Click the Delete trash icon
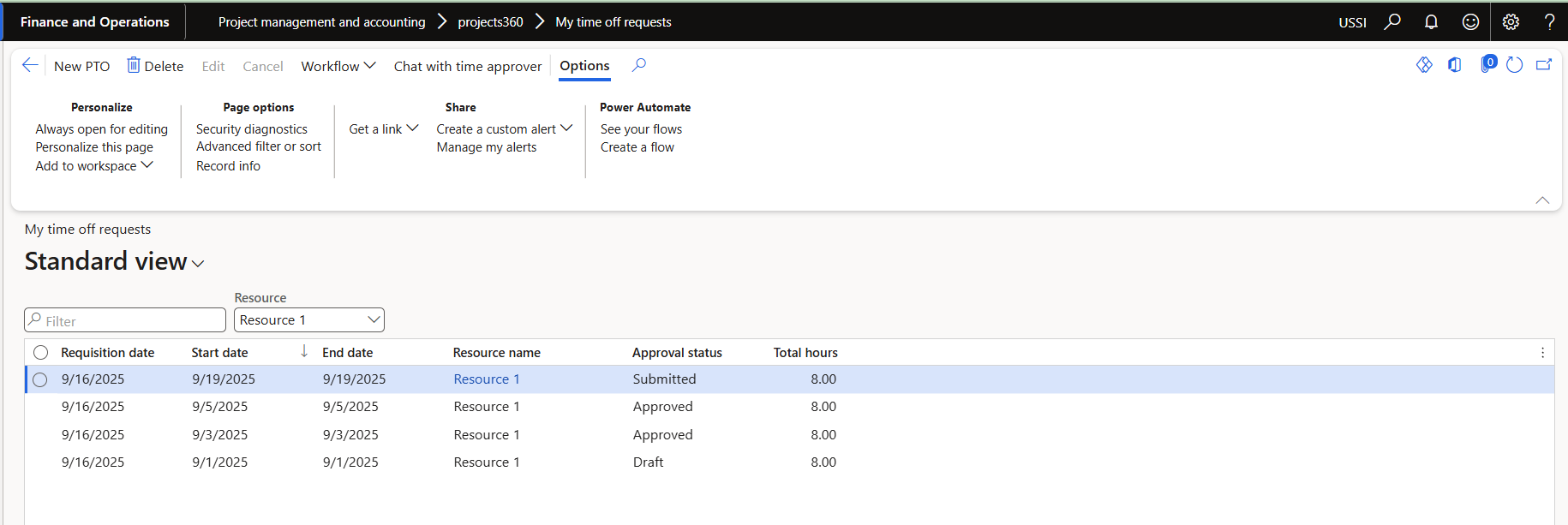 pyautogui.click(x=134, y=65)
